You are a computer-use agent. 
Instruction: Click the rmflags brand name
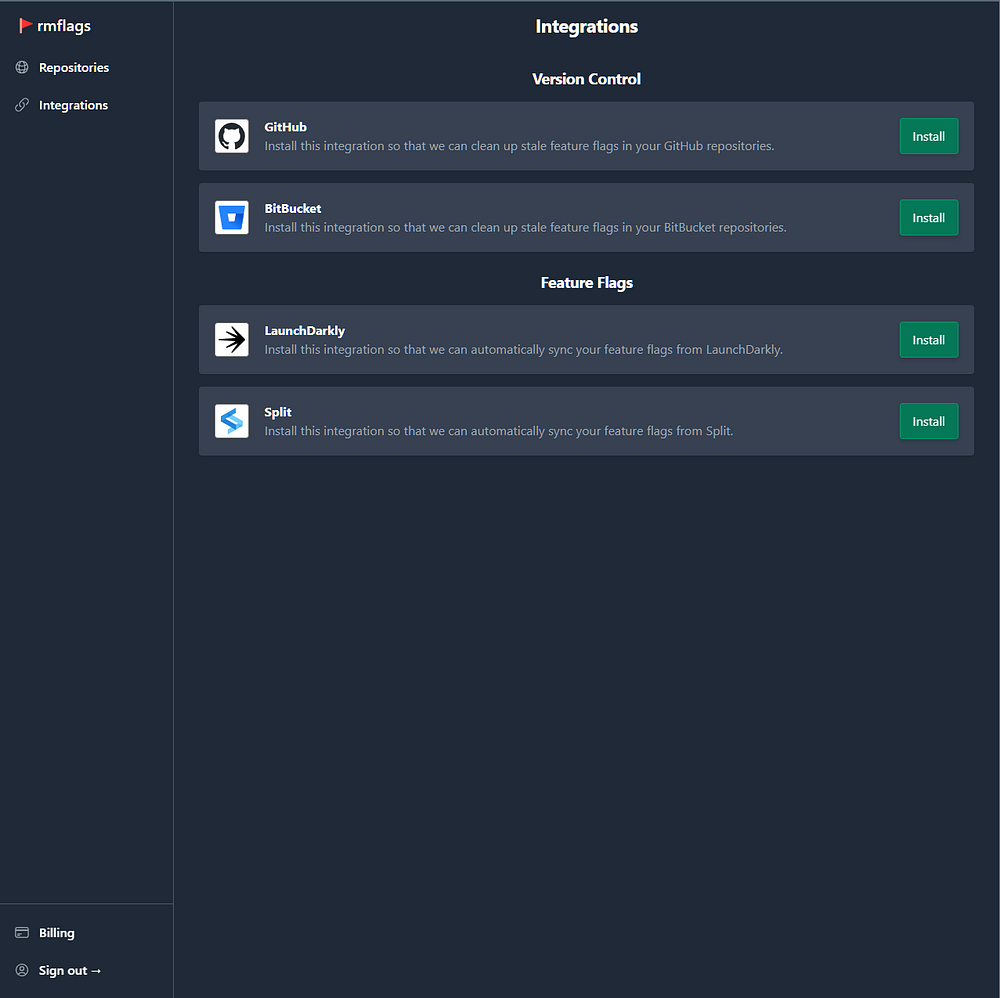pos(64,26)
